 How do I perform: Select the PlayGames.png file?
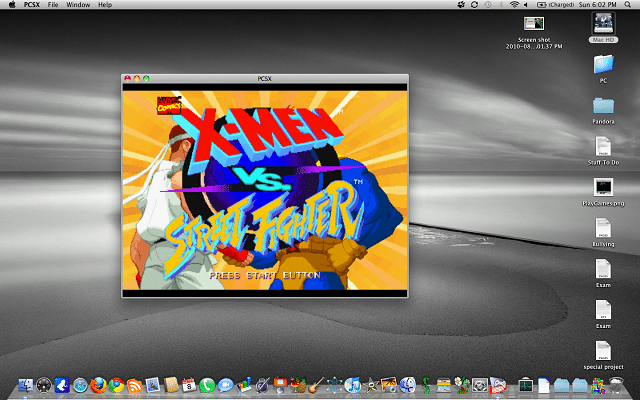click(x=603, y=188)
